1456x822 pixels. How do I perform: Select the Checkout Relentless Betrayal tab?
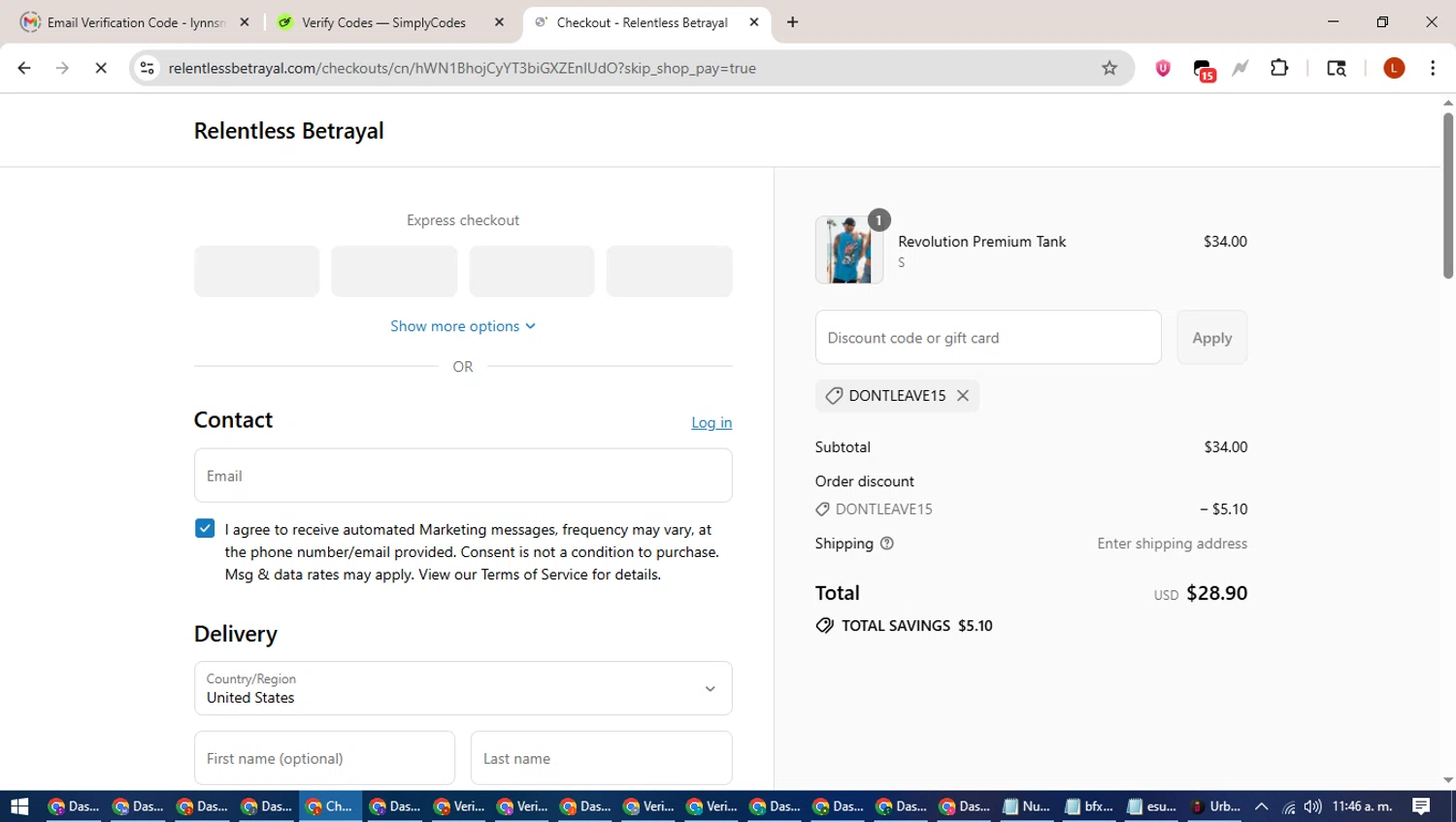point(645,22)
